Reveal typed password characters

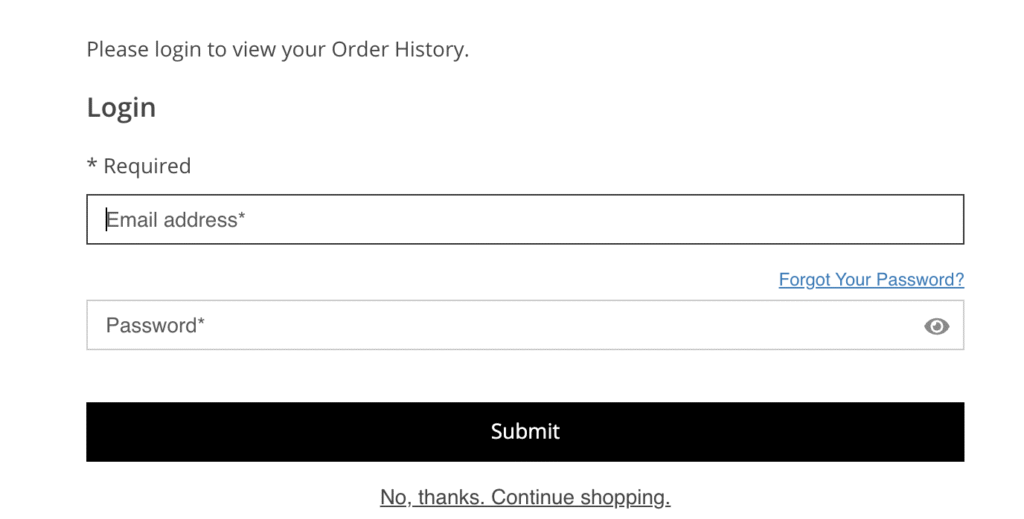(936, 326)
